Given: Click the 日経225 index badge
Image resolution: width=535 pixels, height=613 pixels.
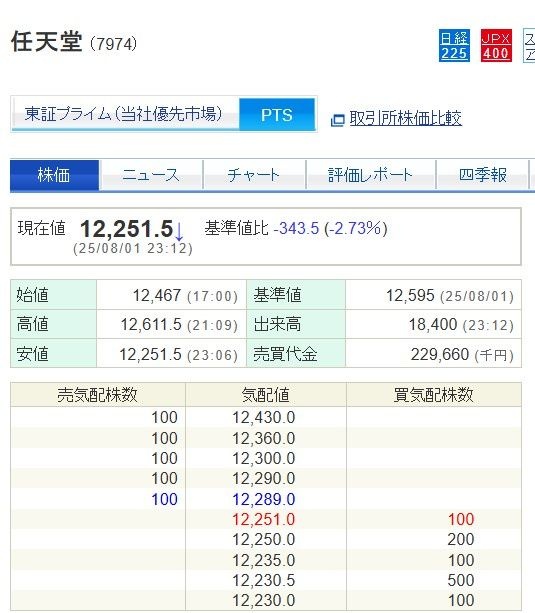Looking at the screenshot, I should coord(454,45).
